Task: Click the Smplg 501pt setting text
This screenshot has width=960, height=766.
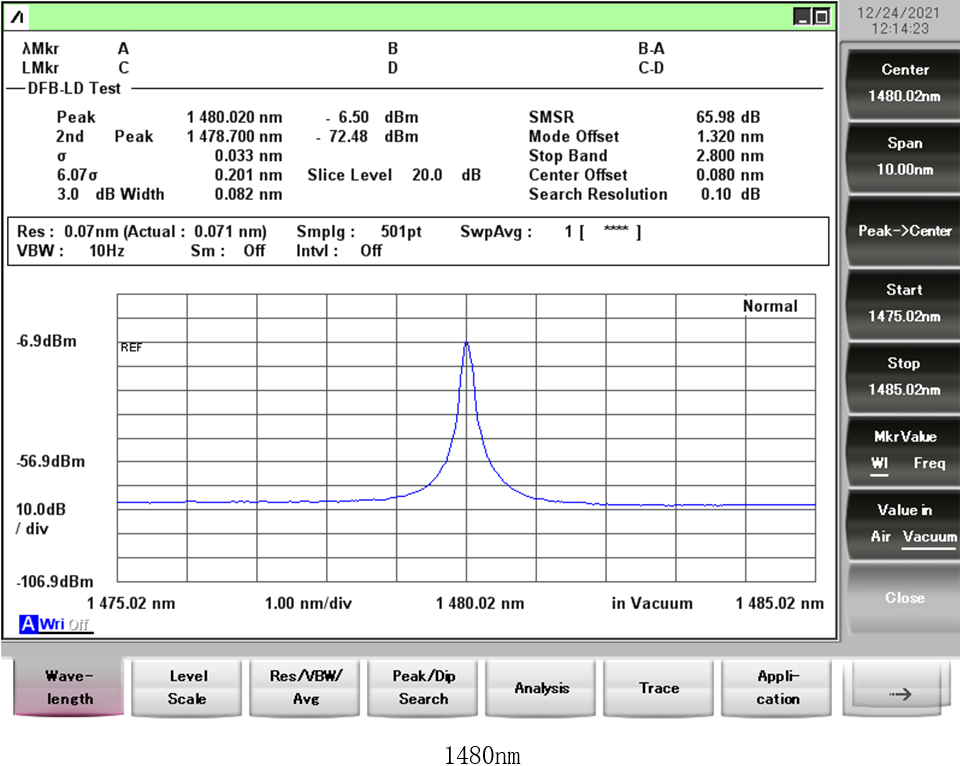Action: [x=359, y=231]
